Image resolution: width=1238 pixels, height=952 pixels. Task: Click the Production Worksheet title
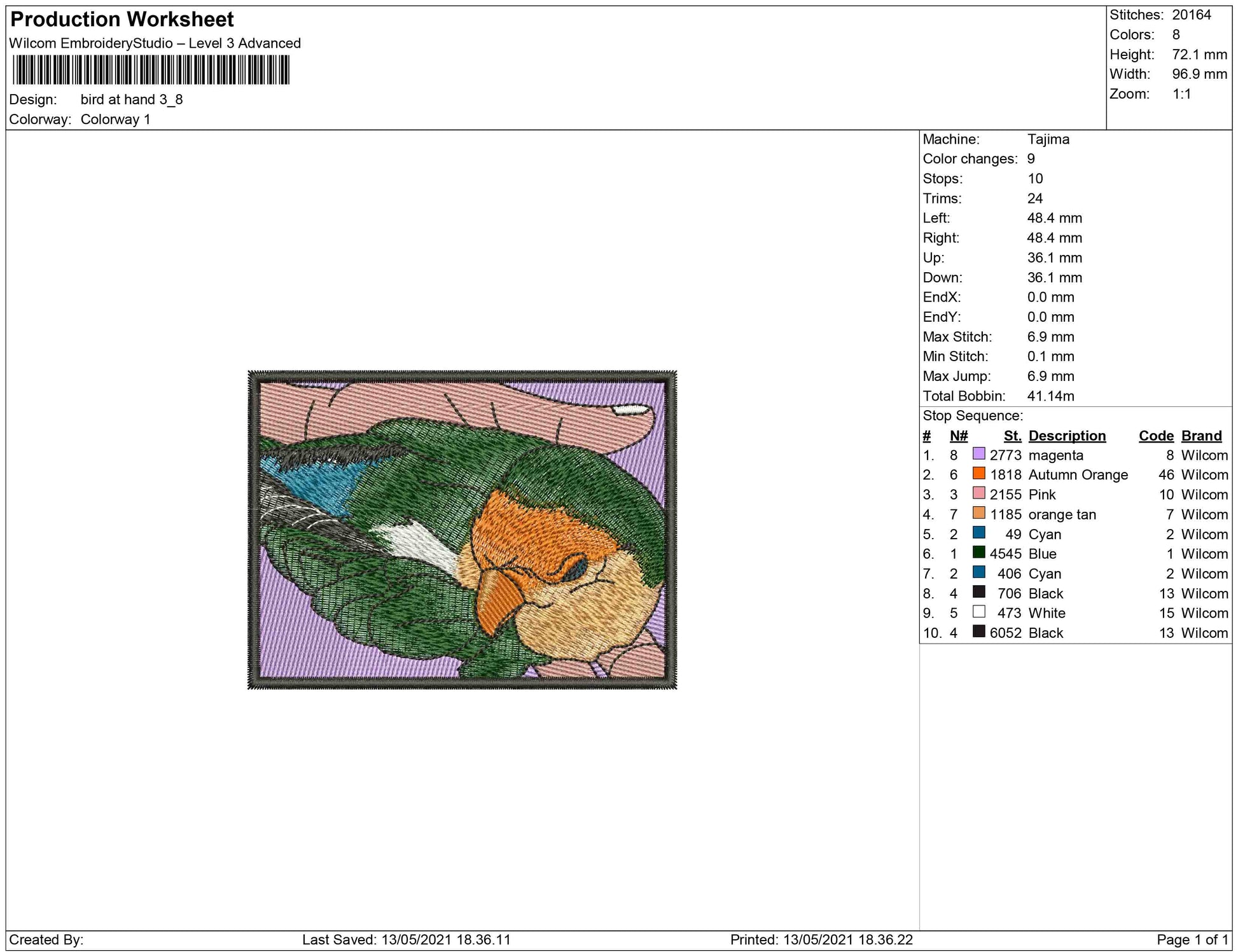pos(122,20)
